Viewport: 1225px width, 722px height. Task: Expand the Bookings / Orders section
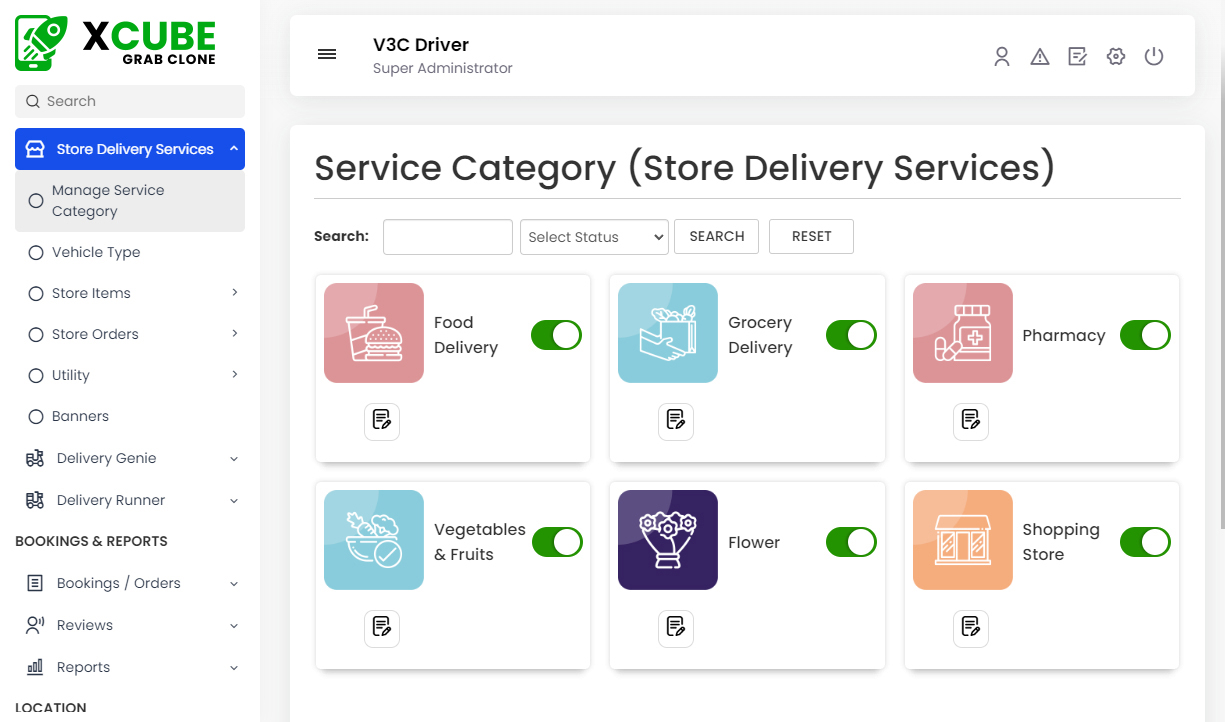tap(116, 583)
